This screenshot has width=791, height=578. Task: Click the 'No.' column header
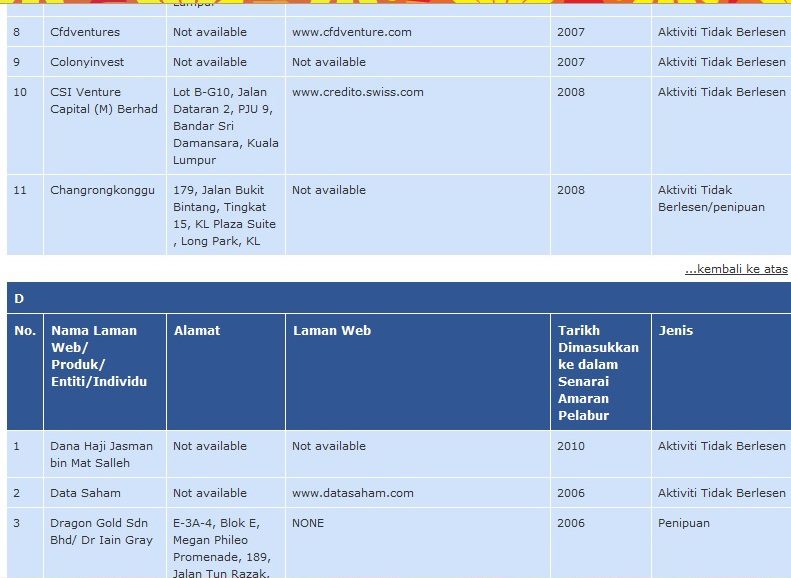[x=25, y=331]
